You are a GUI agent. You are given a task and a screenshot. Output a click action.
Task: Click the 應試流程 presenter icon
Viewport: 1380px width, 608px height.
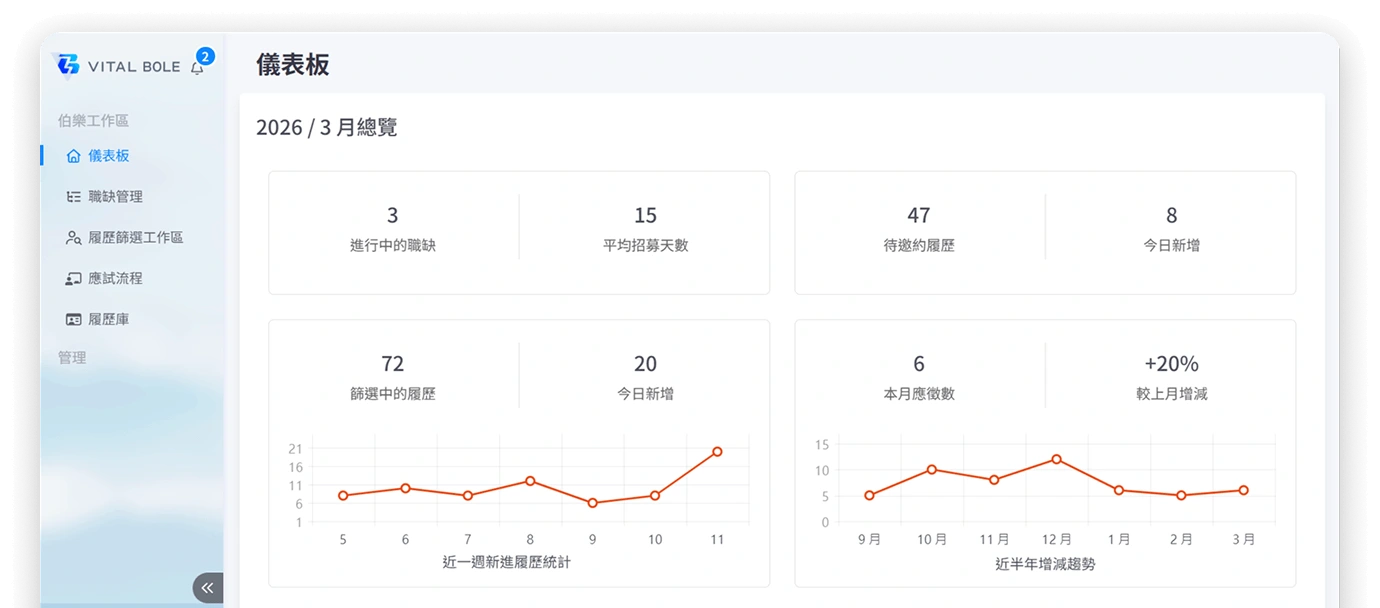pyautogui.click(x=73, y=279)
